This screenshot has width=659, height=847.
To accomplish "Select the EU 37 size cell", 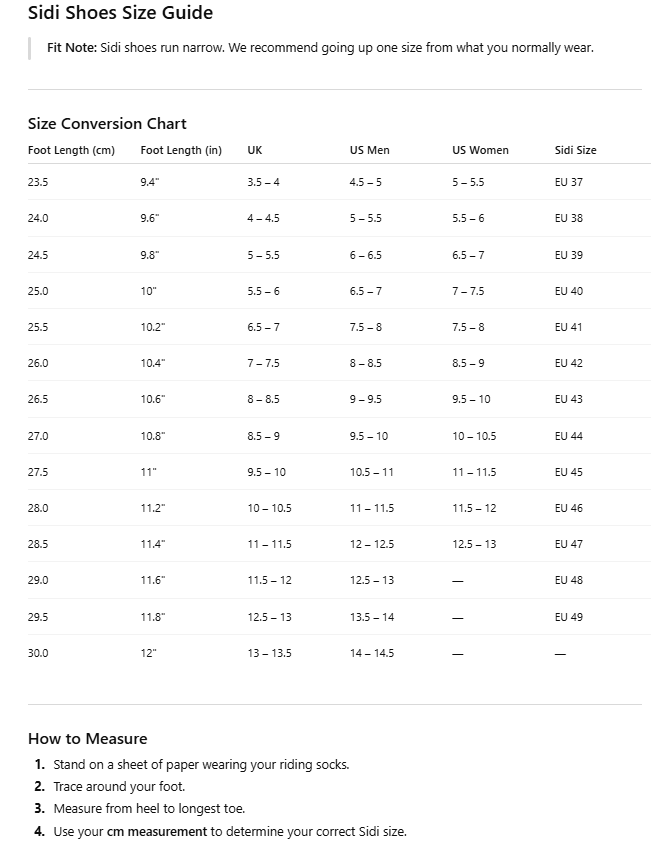I will (568, 182).
